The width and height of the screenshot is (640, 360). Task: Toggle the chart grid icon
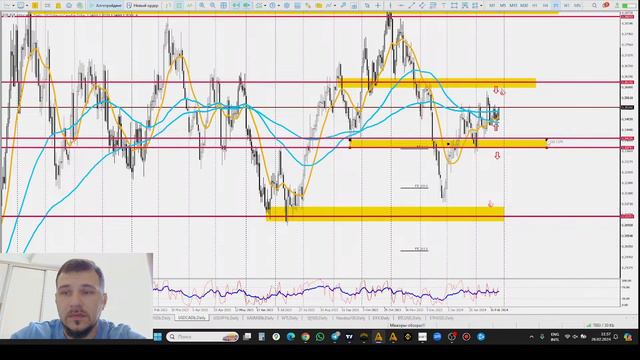pyautogui.click(x=224, y=6)
